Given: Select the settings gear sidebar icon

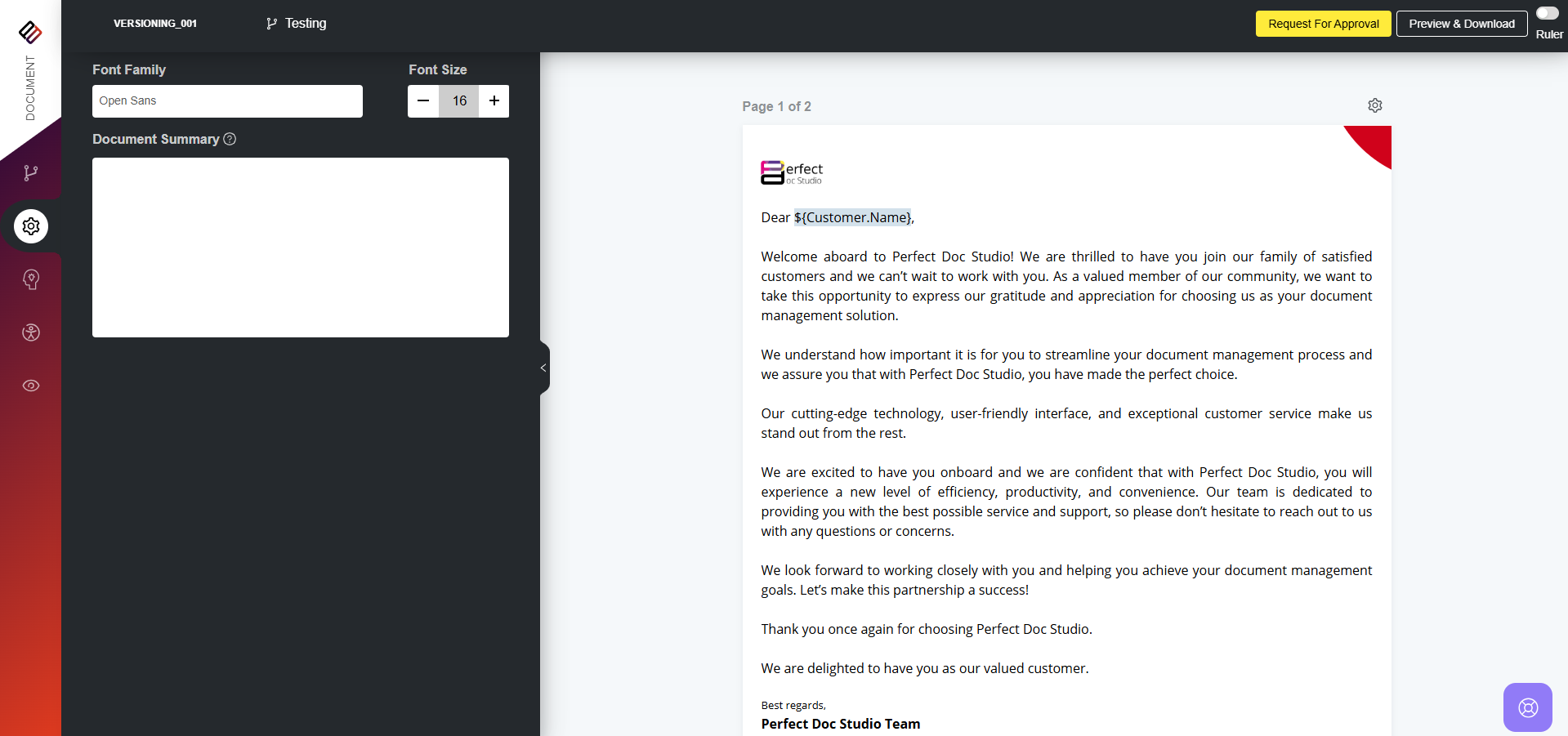Looking at the screenshot, I should (x=31, y=226).
